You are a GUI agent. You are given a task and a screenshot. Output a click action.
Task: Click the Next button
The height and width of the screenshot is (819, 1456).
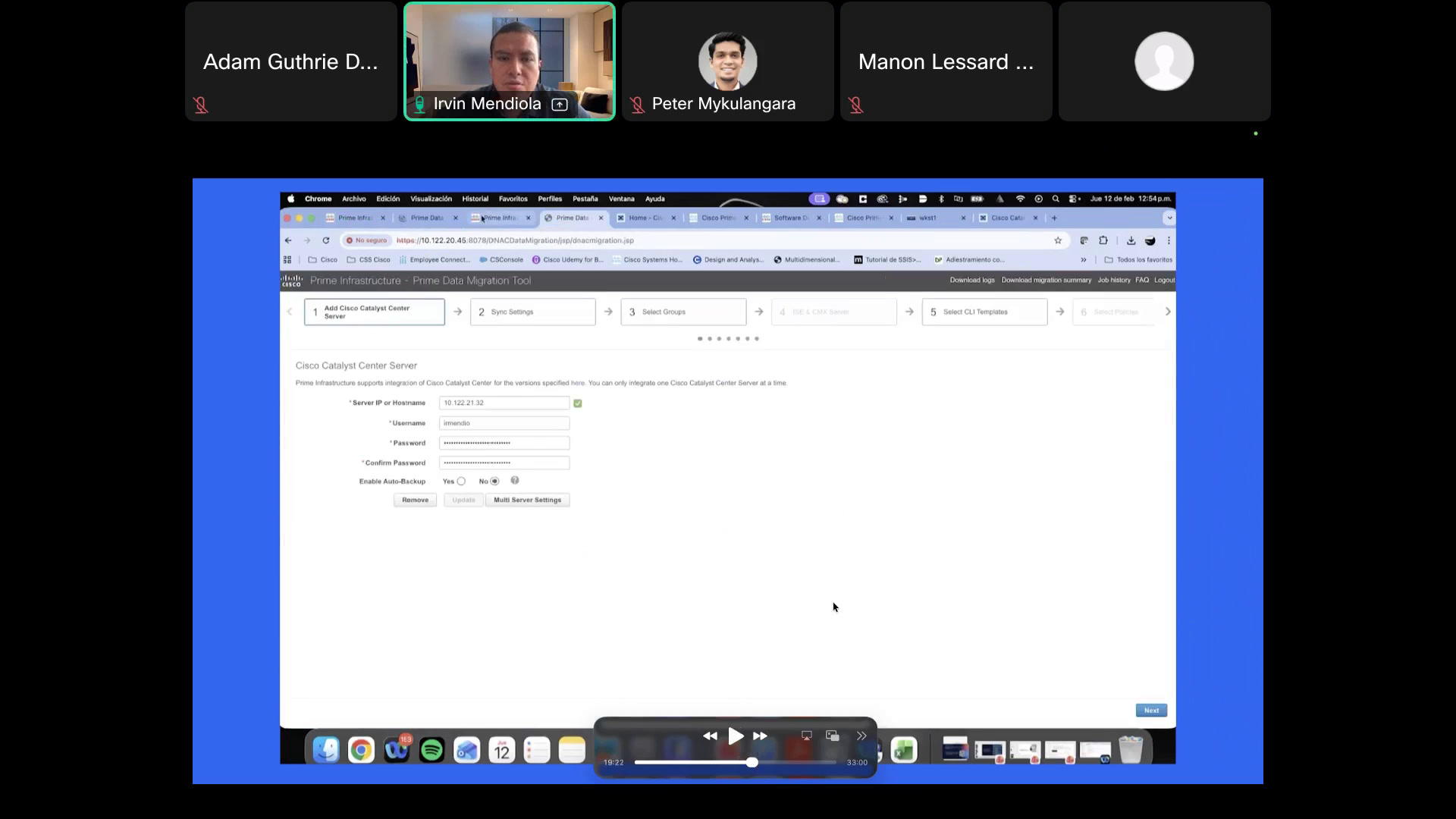pos(1151,711)
